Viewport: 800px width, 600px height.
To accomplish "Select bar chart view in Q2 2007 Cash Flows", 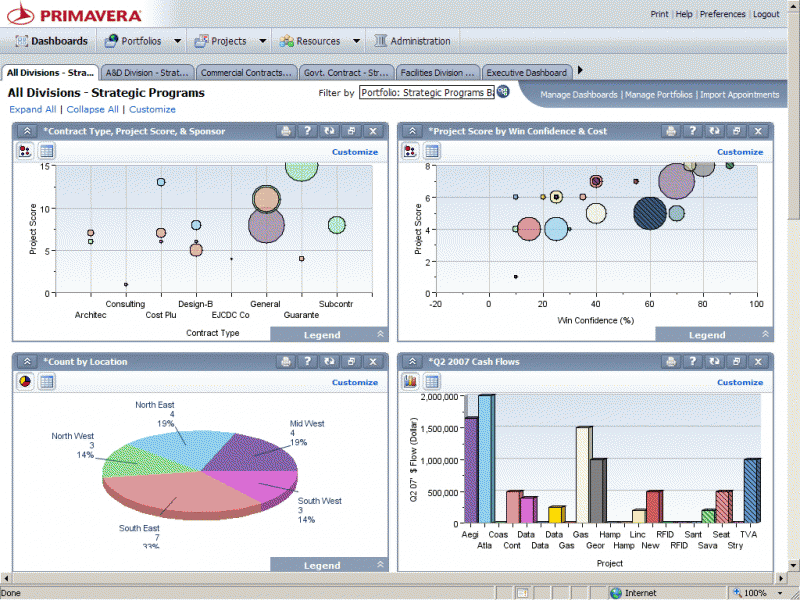I will 410,382.
